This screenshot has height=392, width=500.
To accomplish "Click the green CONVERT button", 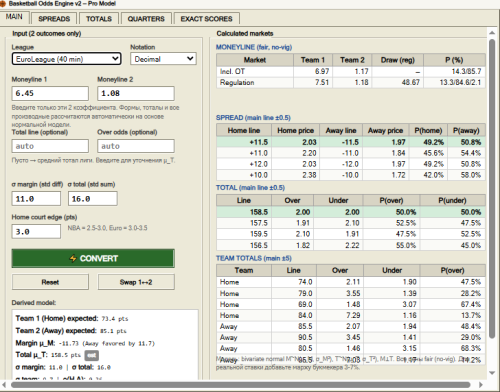I will point(93,258).
